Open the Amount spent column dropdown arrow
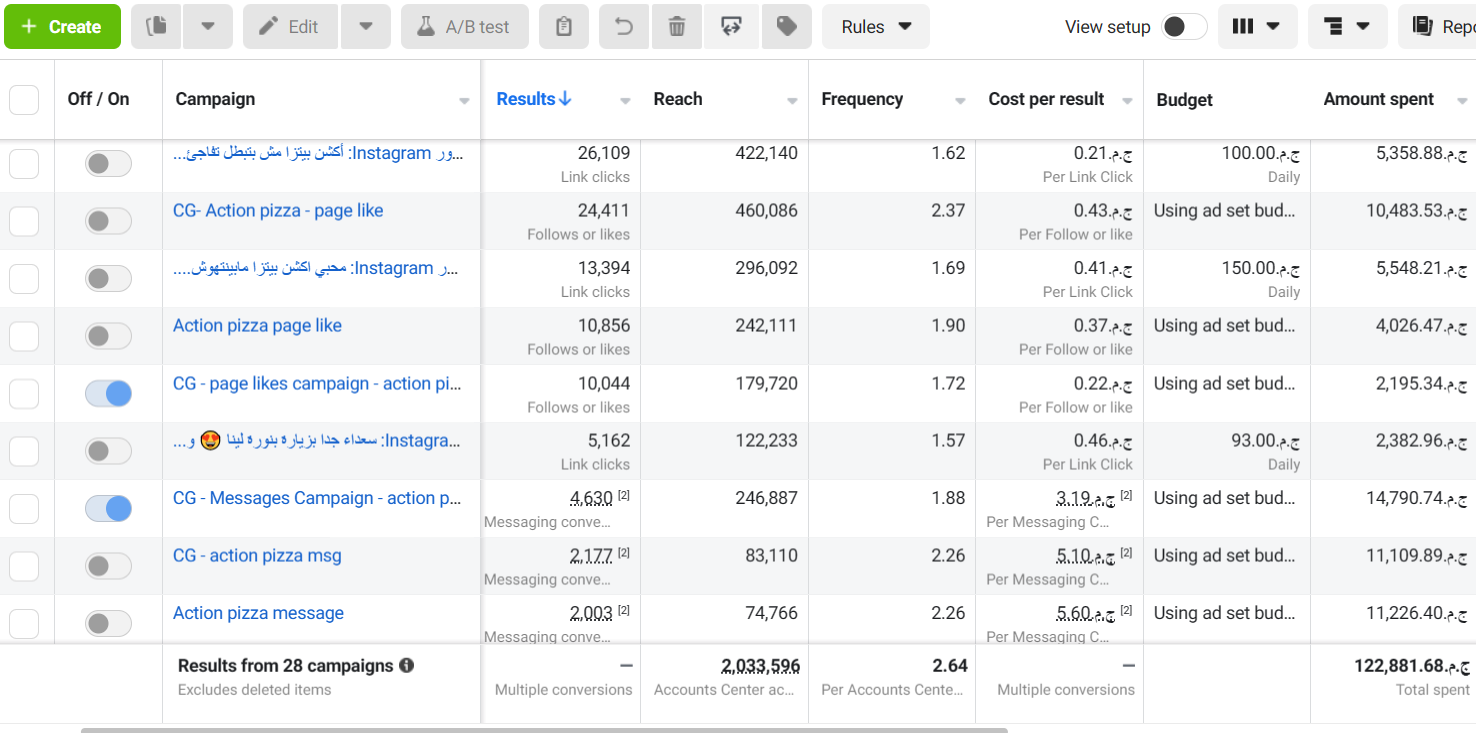 1461,101
